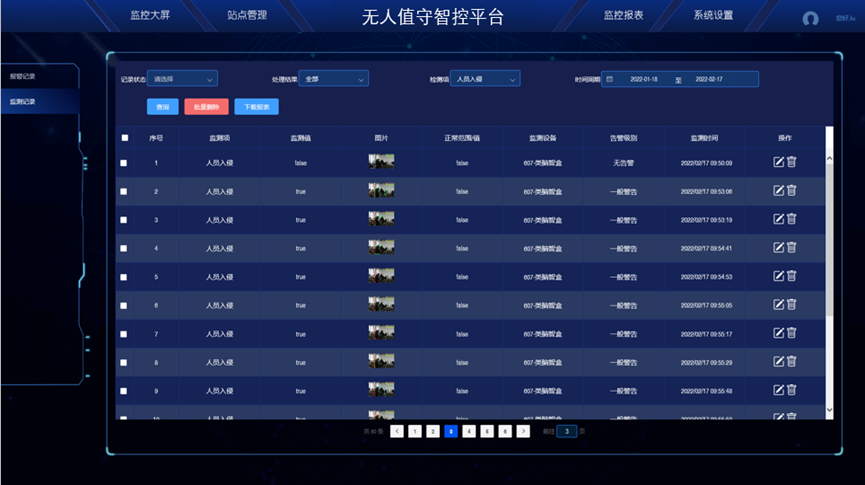The image size is (865, 485).
Task: Open the 记录状态 dropdown
Action: [x=182, y=79]
